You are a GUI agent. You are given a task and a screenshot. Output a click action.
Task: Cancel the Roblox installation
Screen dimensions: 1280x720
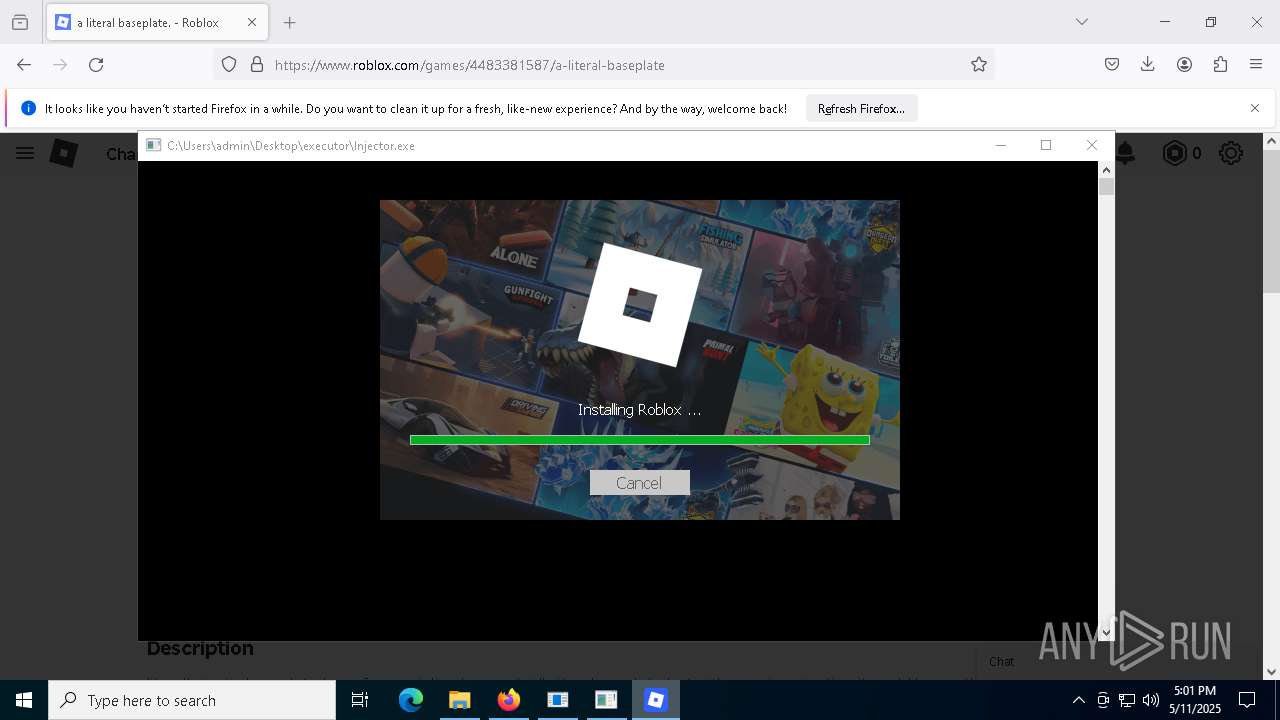point(639,483)
